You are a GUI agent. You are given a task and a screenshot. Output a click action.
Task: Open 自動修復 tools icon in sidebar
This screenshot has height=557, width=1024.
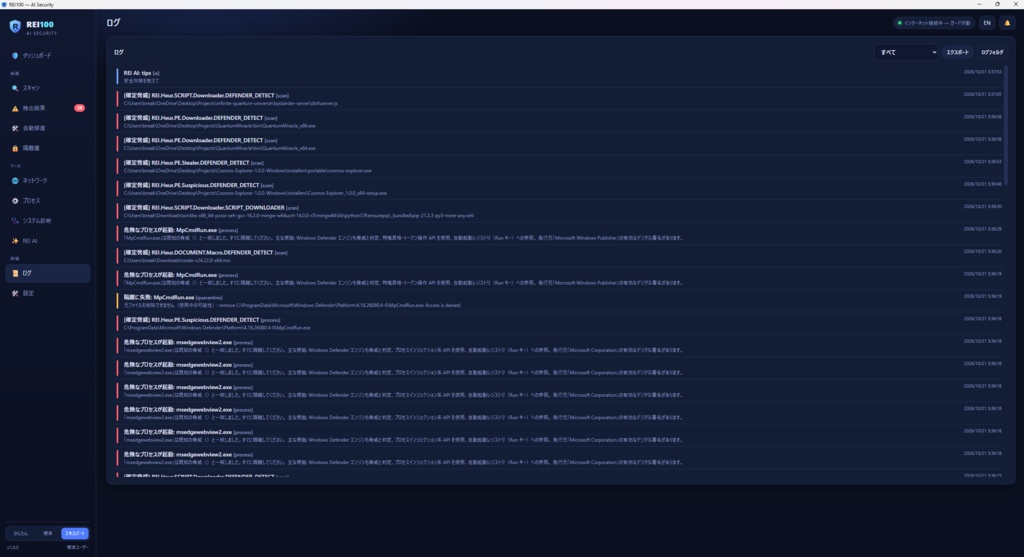click(15, 129)
